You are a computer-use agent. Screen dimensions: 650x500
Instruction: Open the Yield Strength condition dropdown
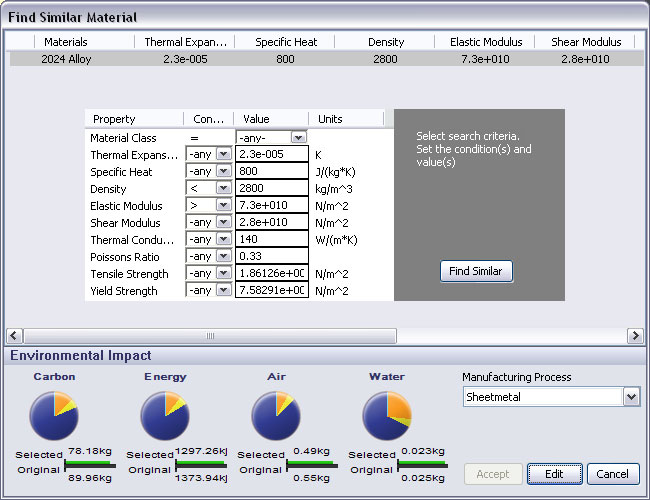tap(223, 290)
